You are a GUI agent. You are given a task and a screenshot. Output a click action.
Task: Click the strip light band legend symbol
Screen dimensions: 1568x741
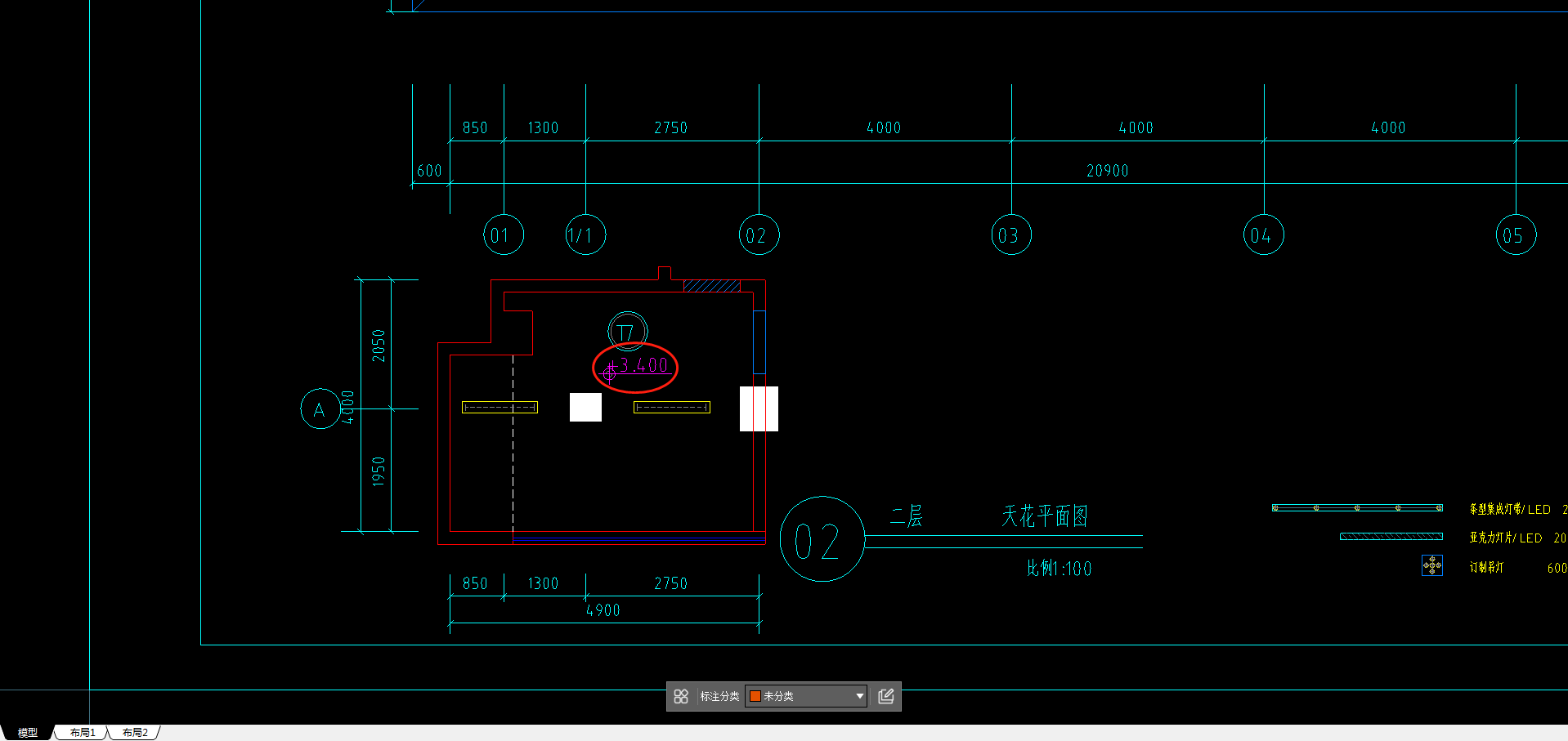click(x=1357, y=508)
